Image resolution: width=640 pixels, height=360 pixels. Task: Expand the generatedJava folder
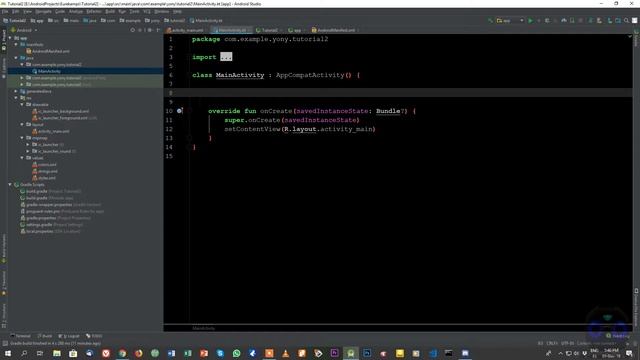16,91
